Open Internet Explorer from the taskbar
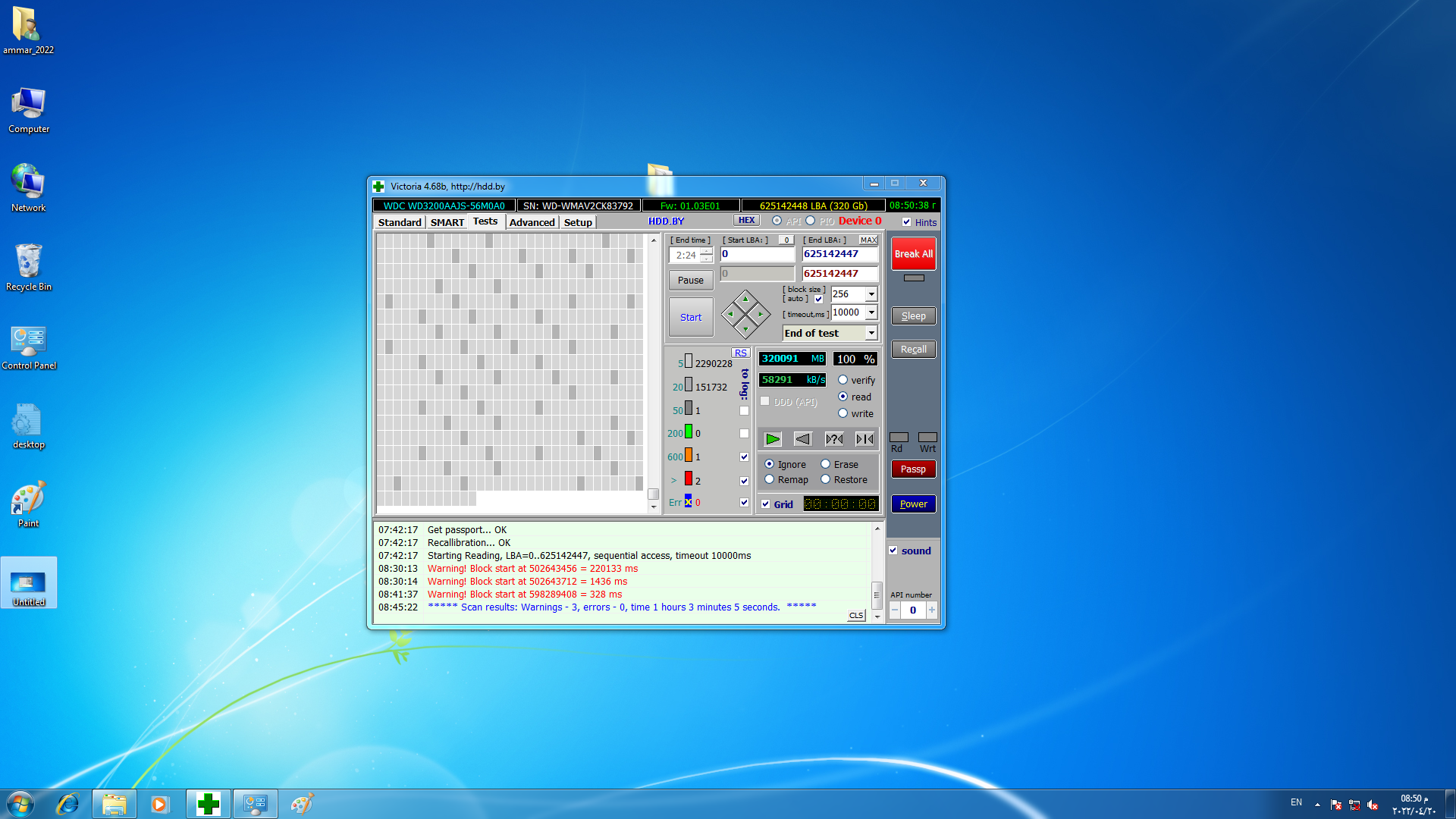Screen dimensions: 1456x819 pyautogui.click(x=67, y=804)
